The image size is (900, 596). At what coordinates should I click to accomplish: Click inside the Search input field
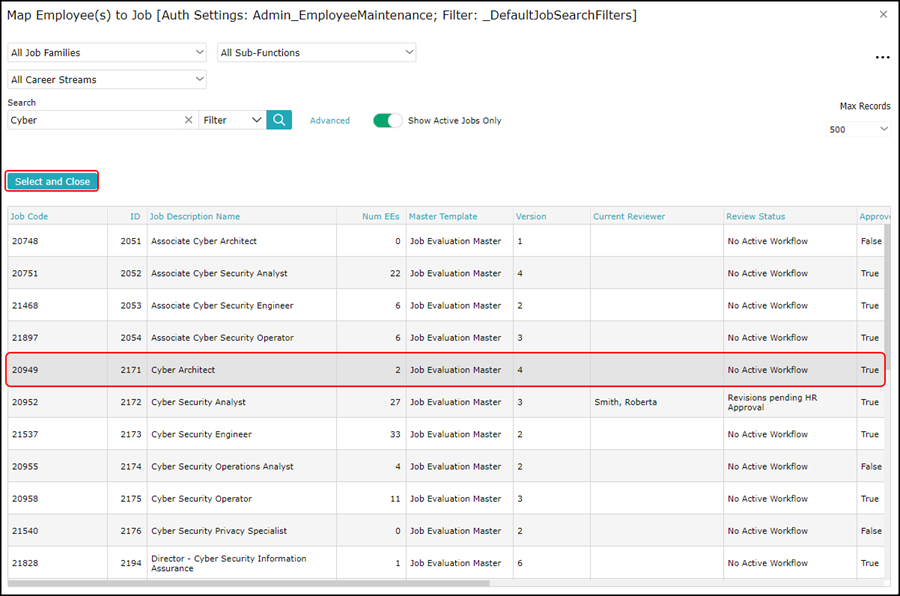(x=96, y=120)
